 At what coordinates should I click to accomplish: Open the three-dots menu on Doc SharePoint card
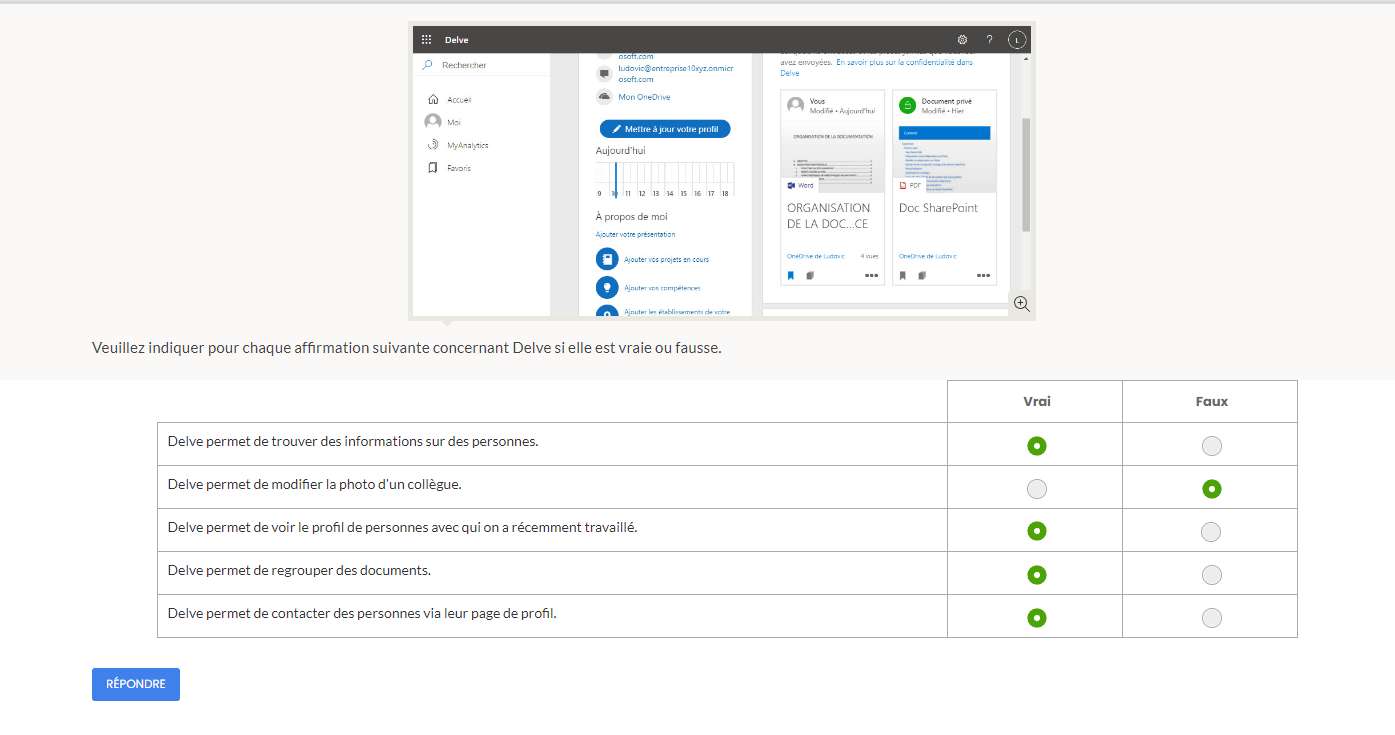(983, 275)
